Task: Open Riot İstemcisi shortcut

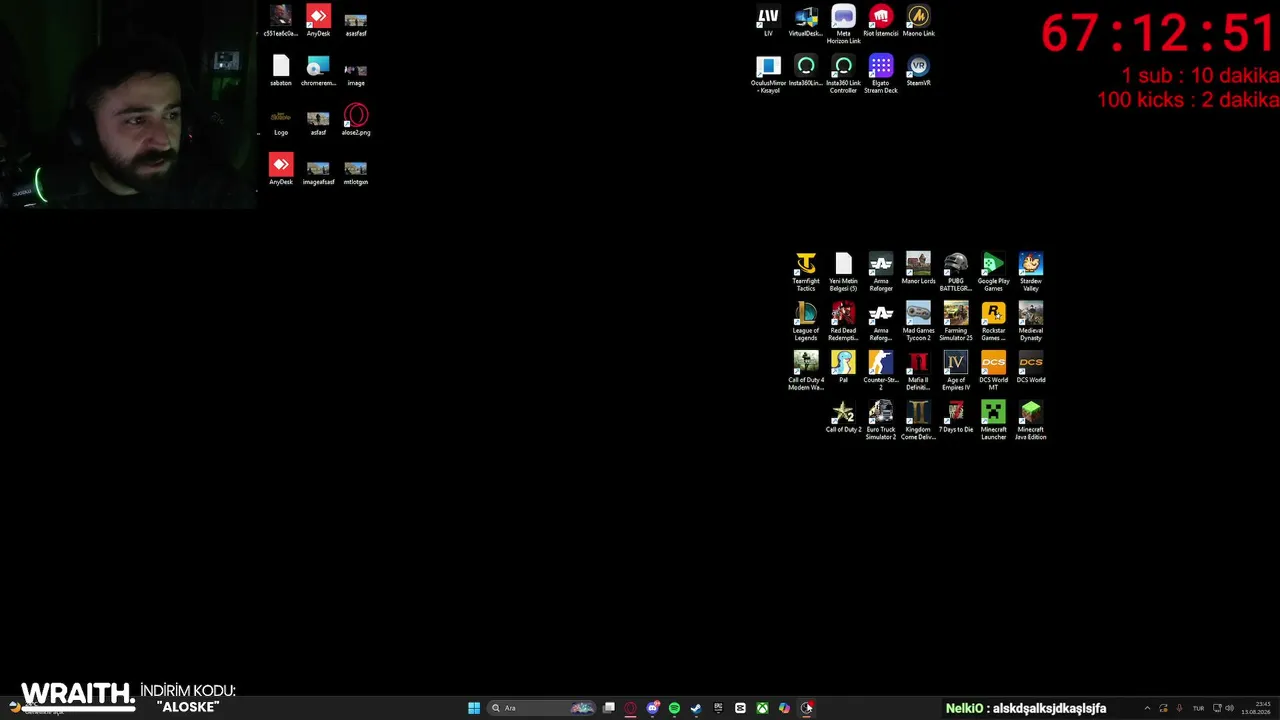Action: tap(881, 21)
